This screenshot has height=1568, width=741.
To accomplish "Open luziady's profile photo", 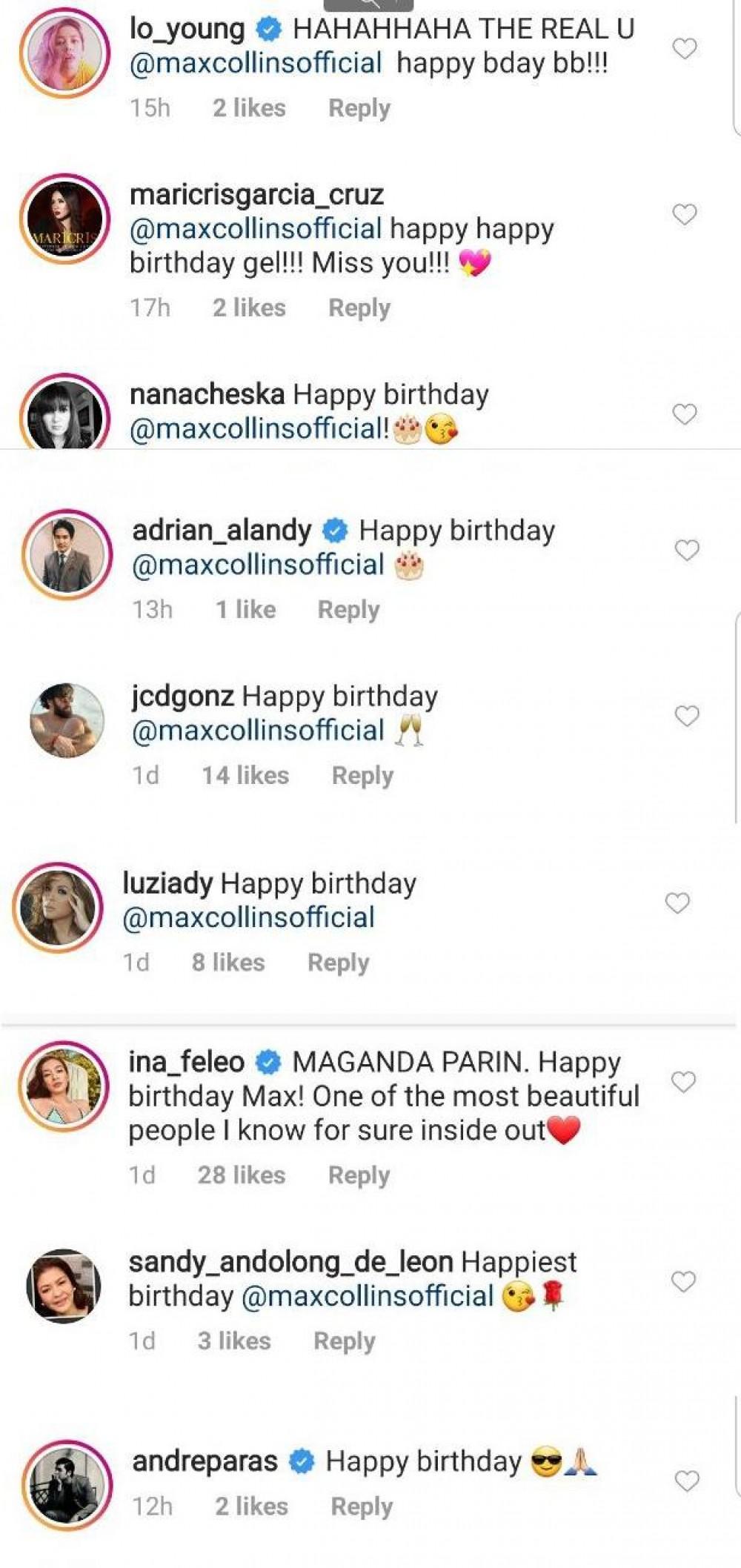I will pyautogui.click(x=57, y=907).
